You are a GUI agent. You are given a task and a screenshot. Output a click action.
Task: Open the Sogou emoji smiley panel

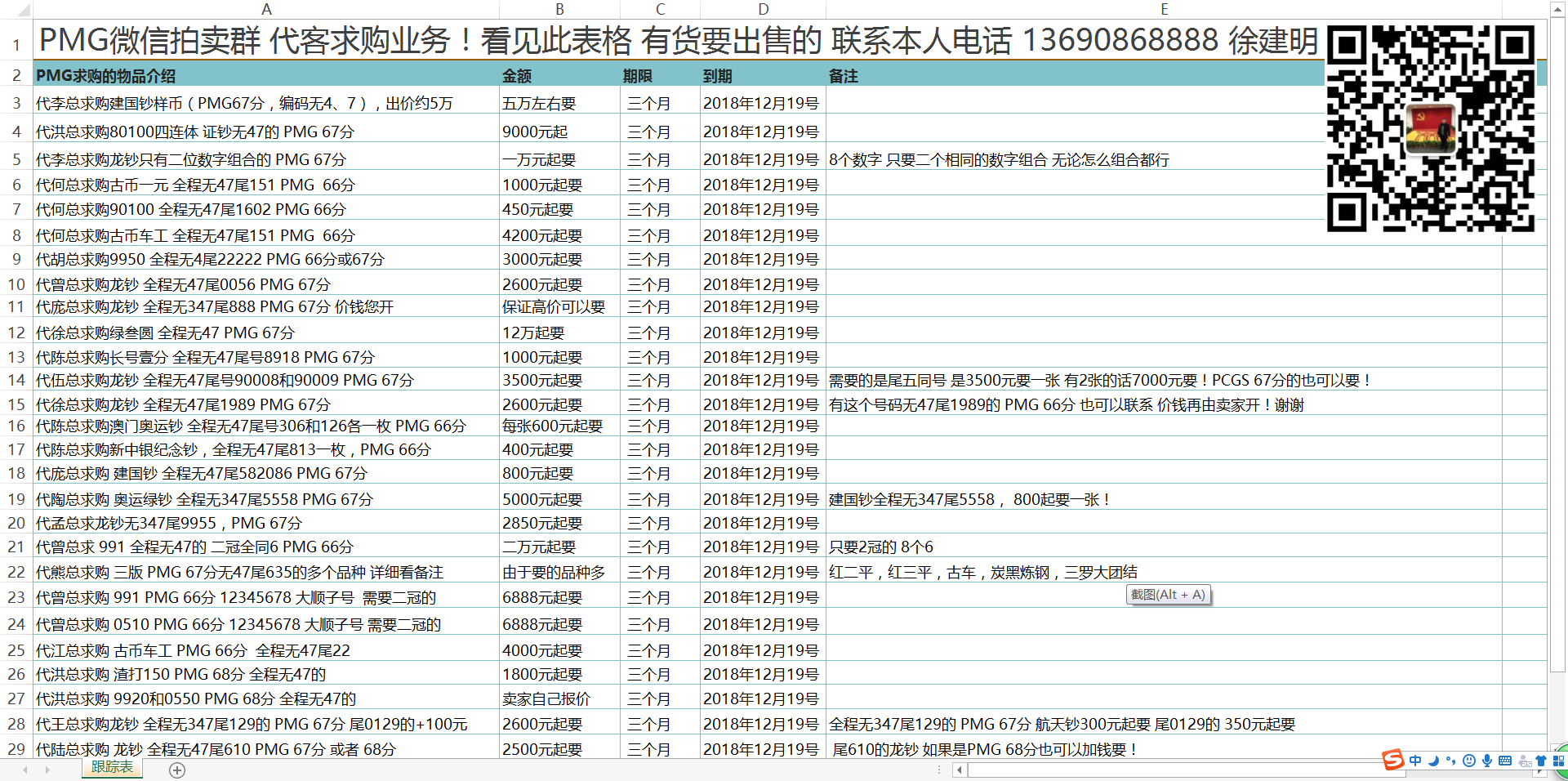[x=1469, y=761]
